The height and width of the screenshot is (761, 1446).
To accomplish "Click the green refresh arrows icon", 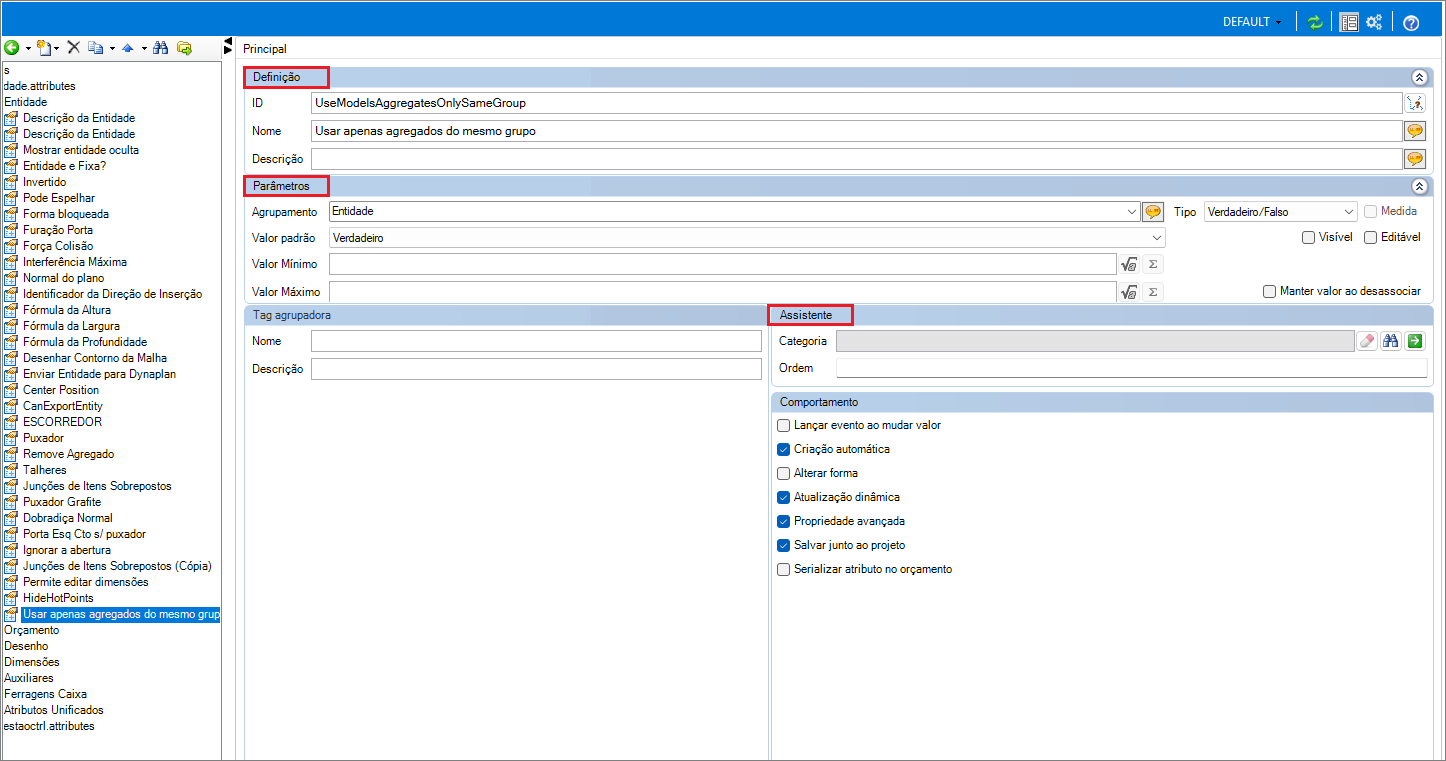I will tap(1315, 22).
